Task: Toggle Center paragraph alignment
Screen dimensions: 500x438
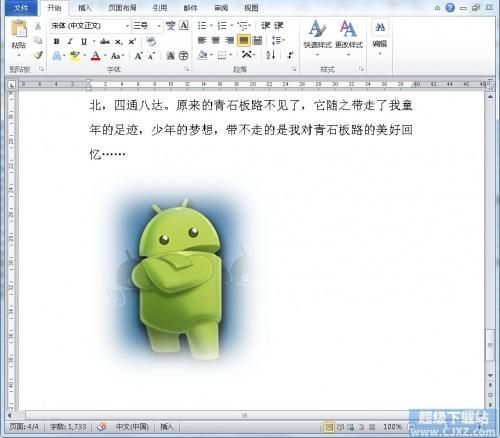Action: 216,40
